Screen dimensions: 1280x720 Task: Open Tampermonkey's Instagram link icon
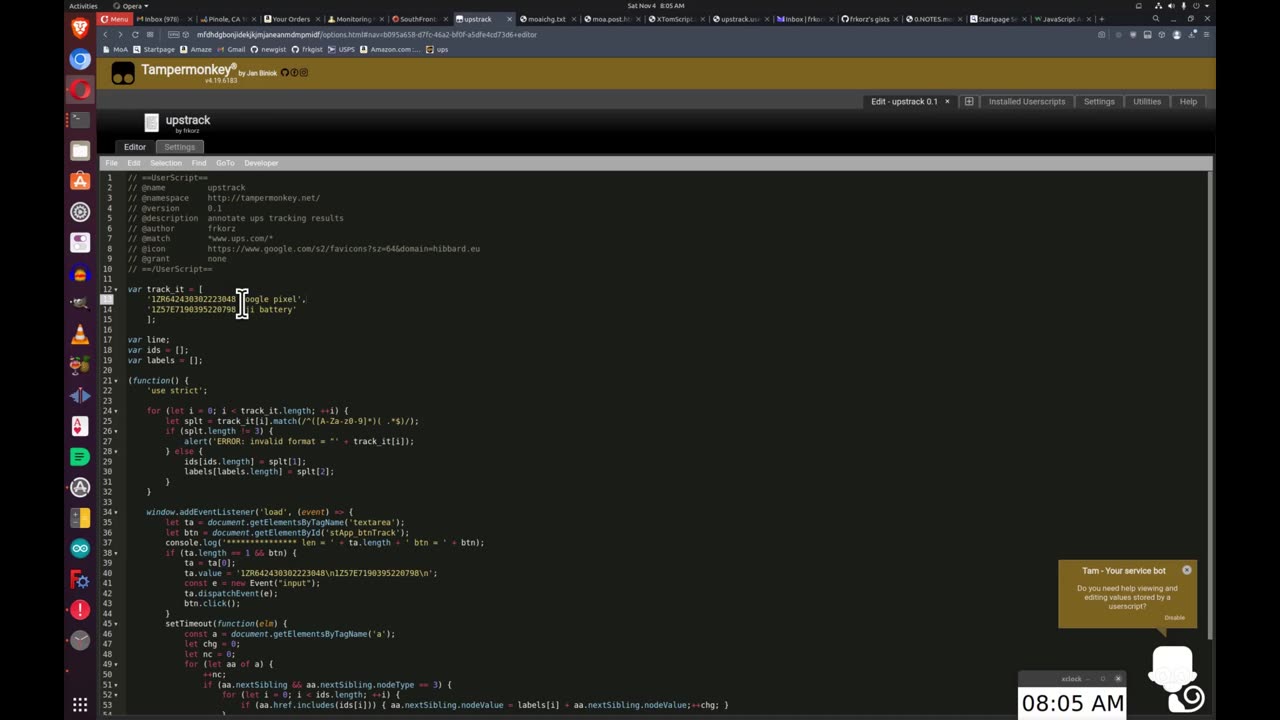tap(303, 72)
